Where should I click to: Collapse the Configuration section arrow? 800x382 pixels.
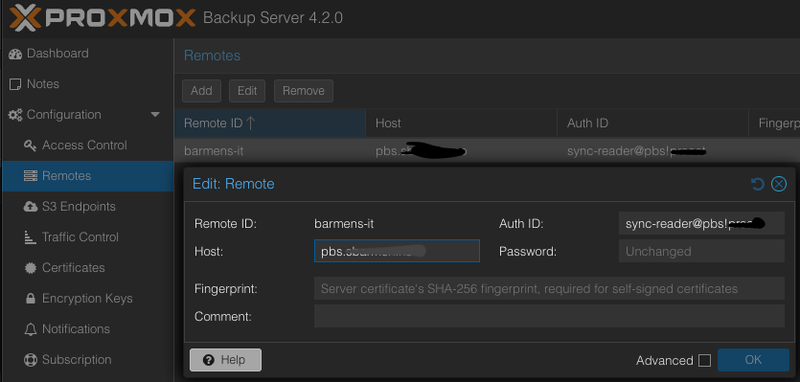(x=156, y=115)
